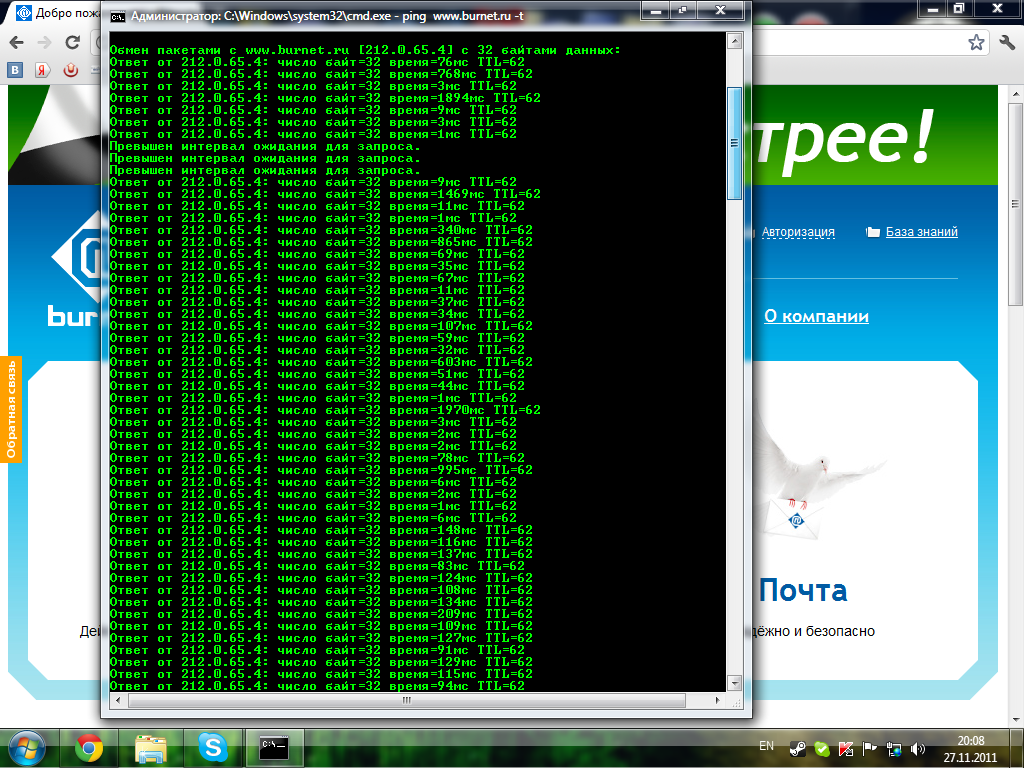Bookmark page with the star icon
Viewport: 1024px width, 768px height.
pos(976,43)
